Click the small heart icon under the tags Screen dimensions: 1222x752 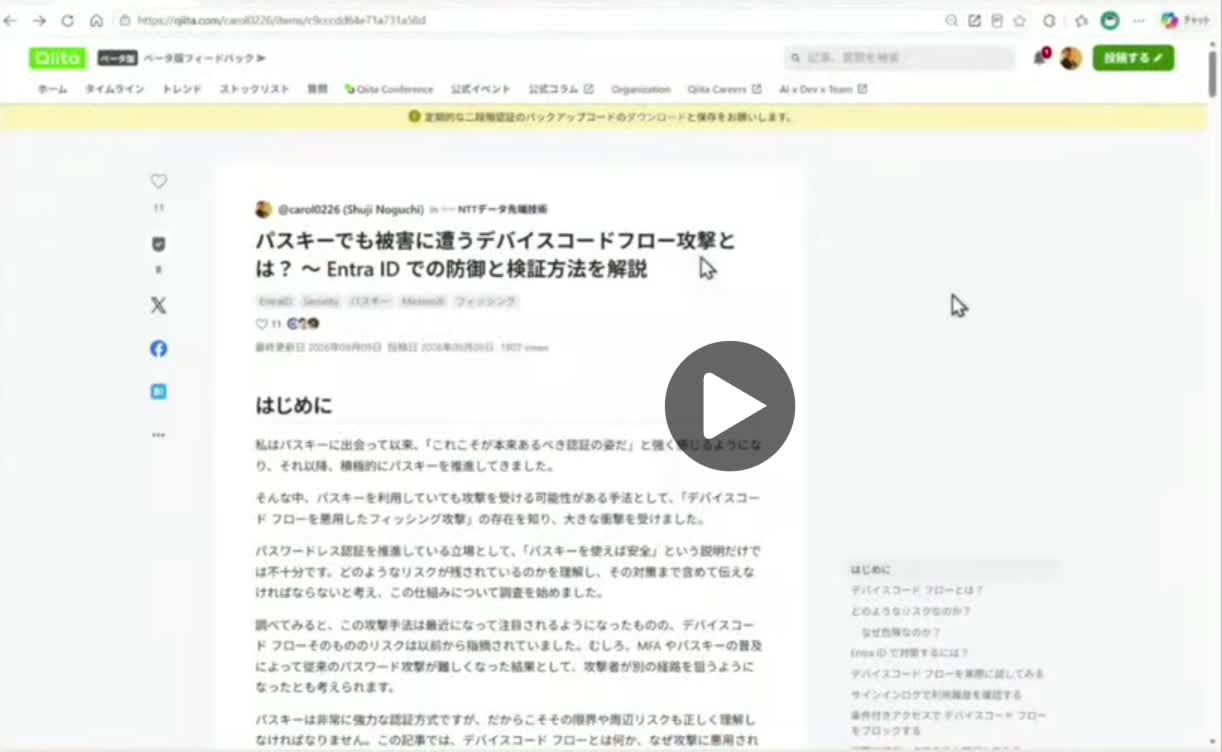pyautogui.click(x=262, y=324)
